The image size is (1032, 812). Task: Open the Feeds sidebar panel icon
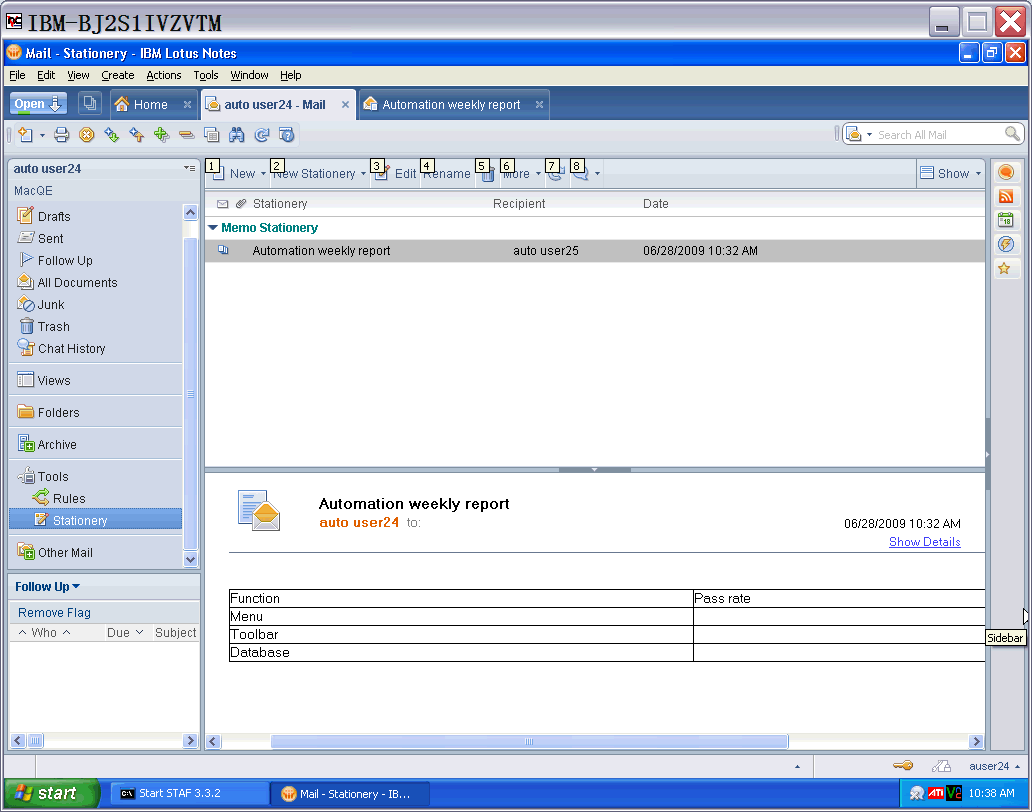pos(1007,196)
